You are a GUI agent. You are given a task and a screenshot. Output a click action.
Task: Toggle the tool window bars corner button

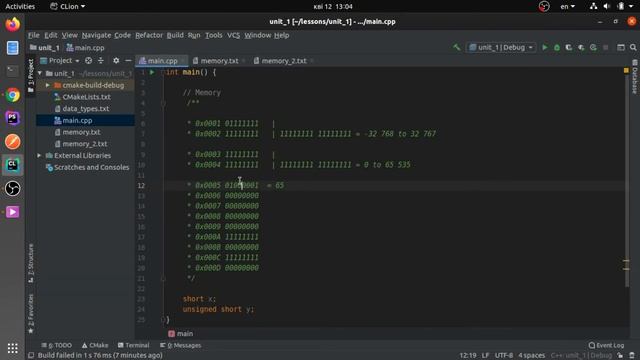point(31,355)
